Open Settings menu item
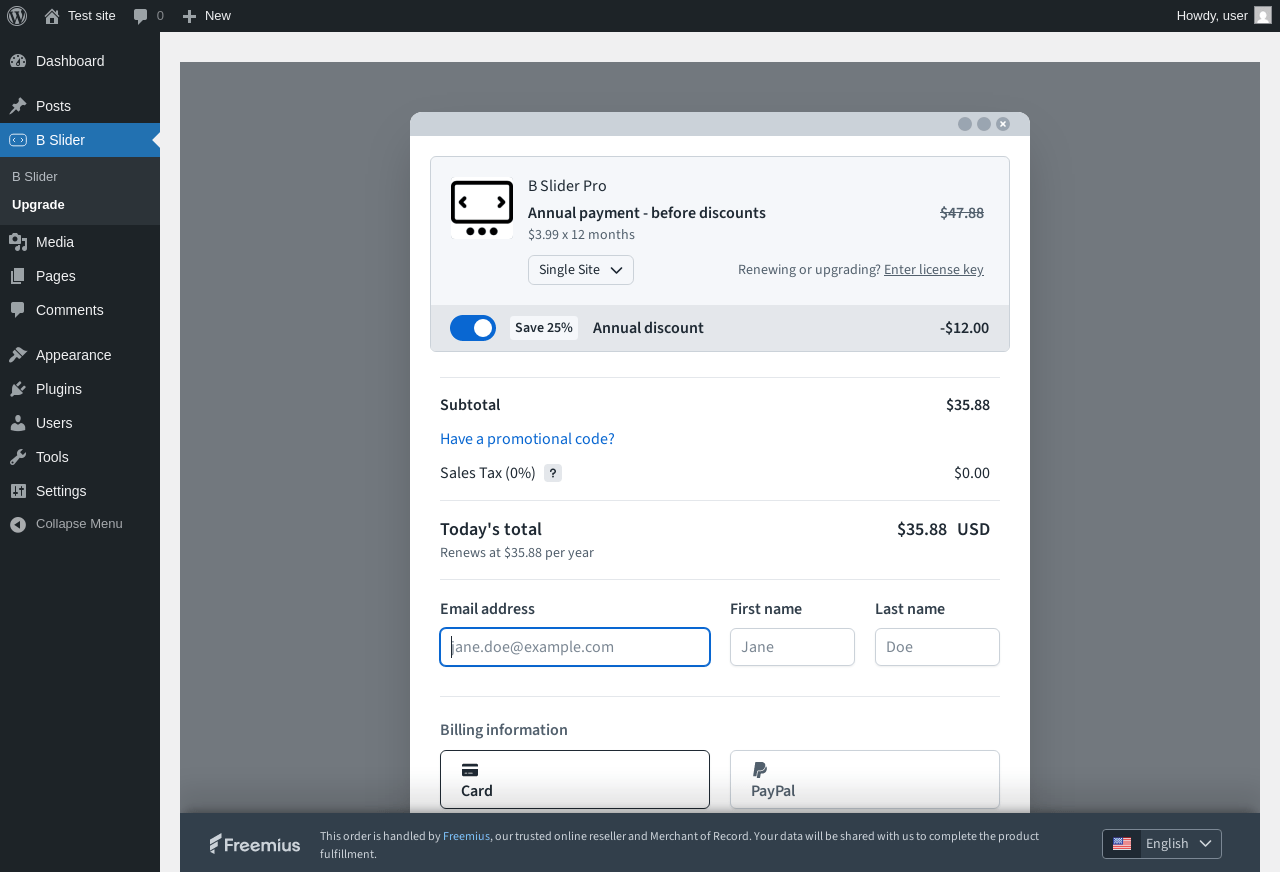Image resolution: width=1280 pixels, height=872 pixels. tap(80, 491)
